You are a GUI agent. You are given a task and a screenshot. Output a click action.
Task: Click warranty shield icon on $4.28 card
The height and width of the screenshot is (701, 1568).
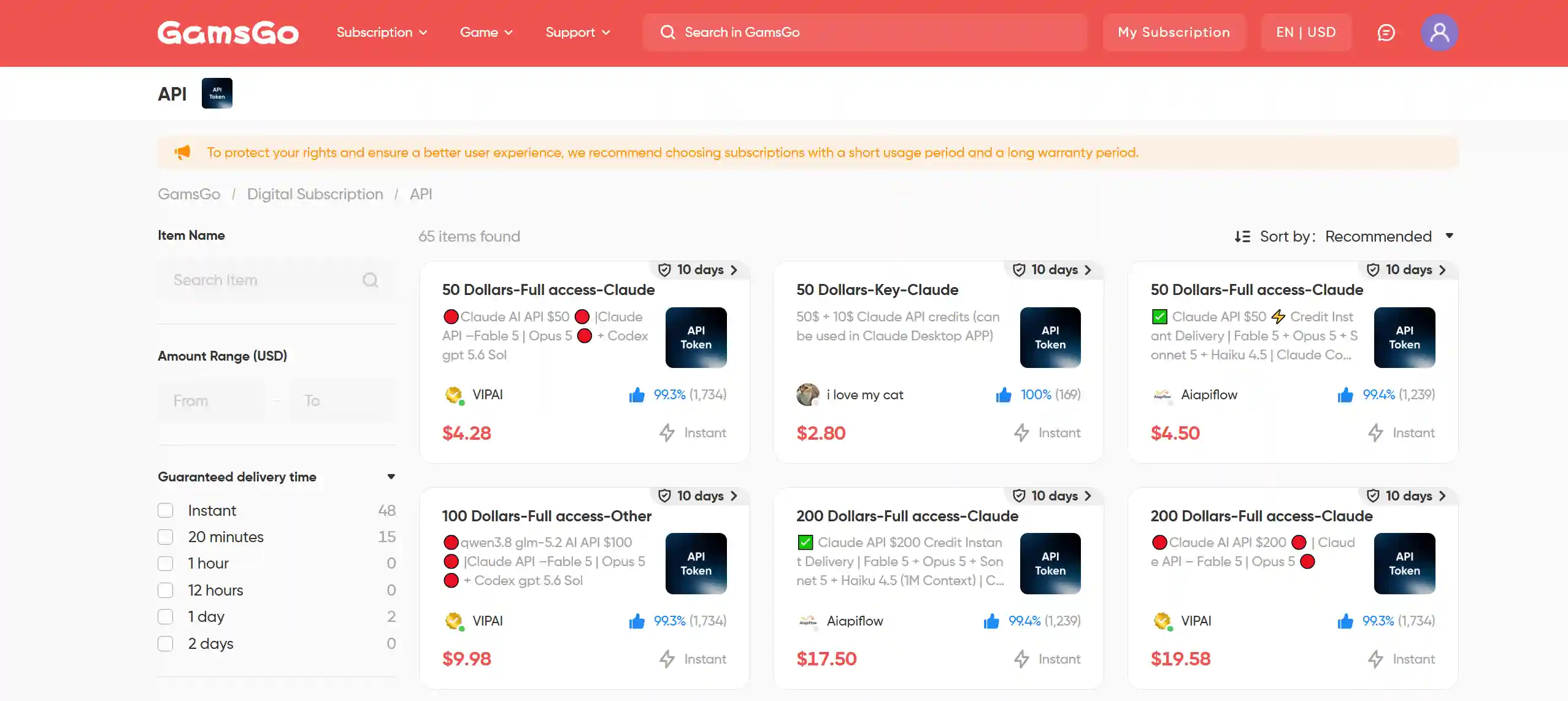(x=664, y=270)
